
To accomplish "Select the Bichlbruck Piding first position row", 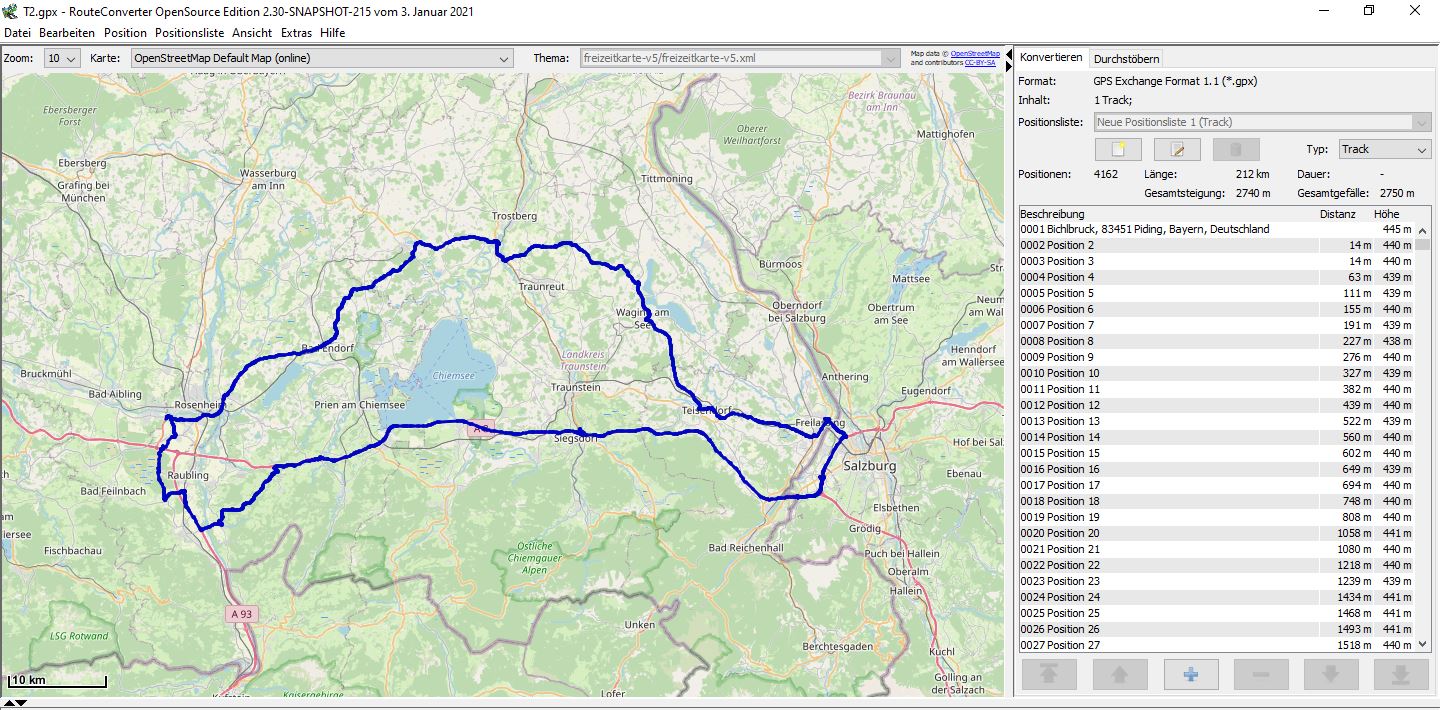I will click(1144, 229).
